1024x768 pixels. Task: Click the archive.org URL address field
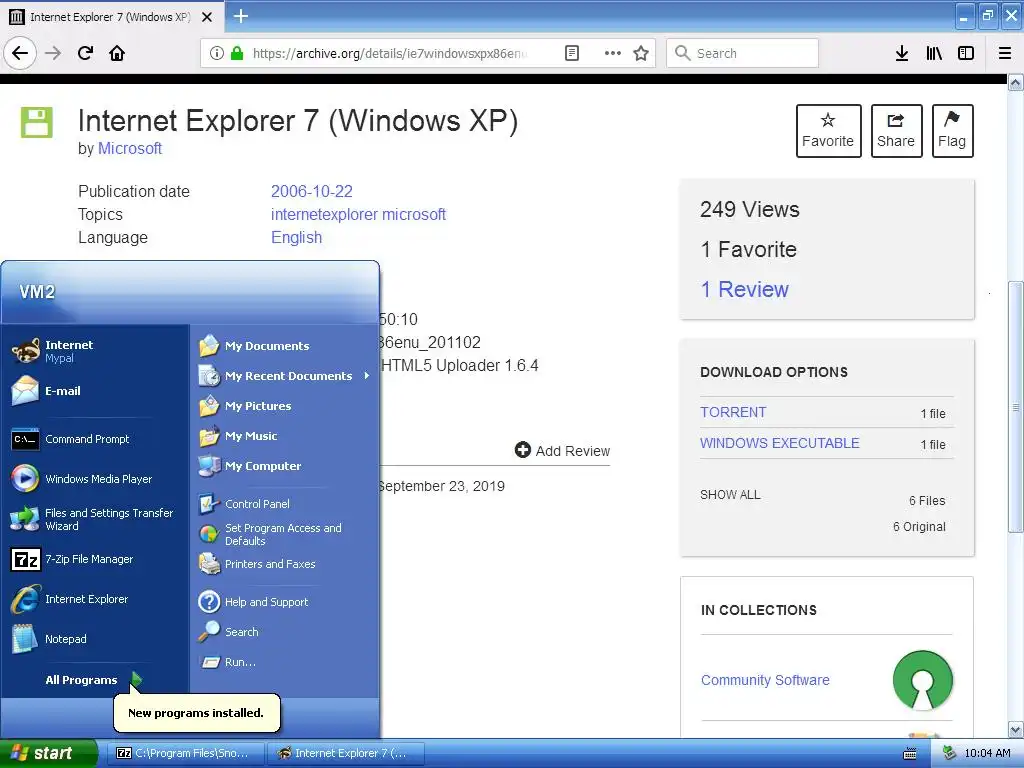tap(390, 53)
